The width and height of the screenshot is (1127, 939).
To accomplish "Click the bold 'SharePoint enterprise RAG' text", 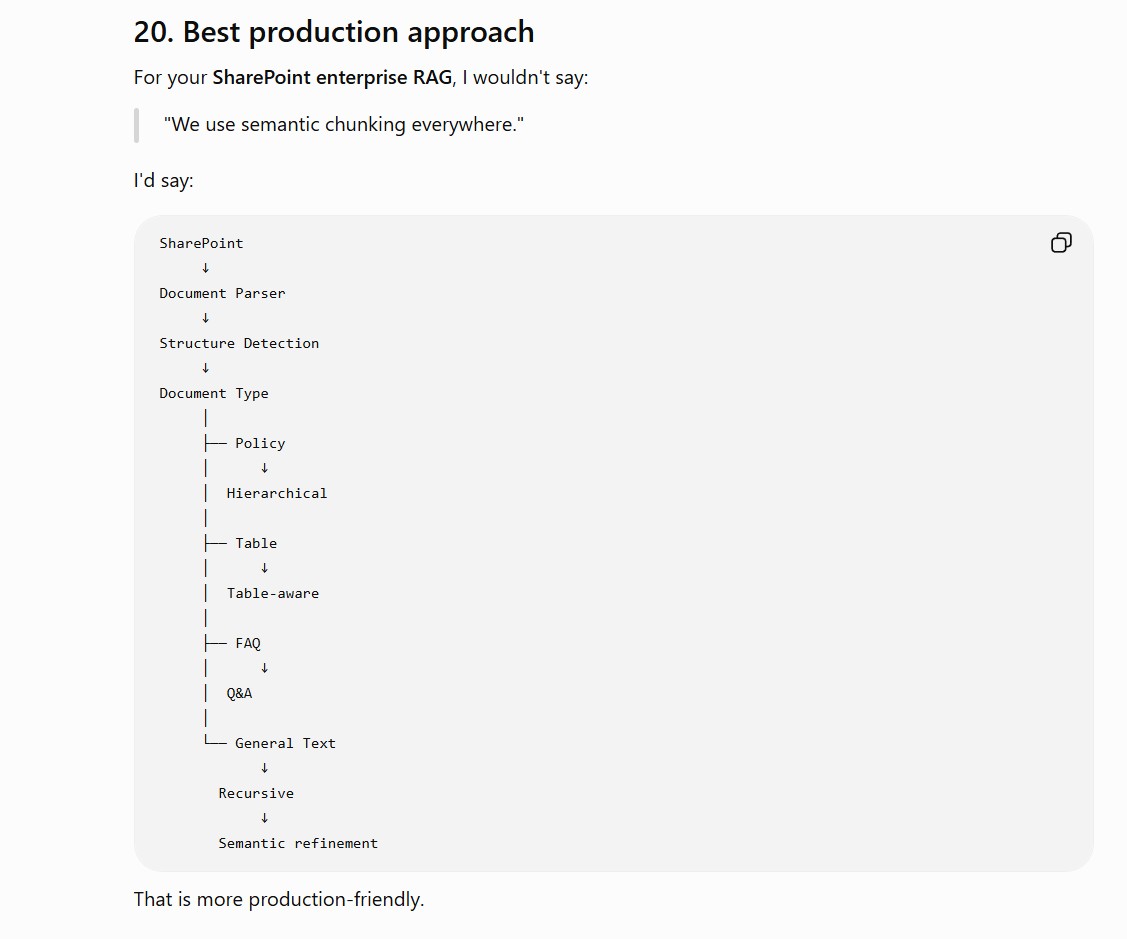I will (x=332, y=78).
